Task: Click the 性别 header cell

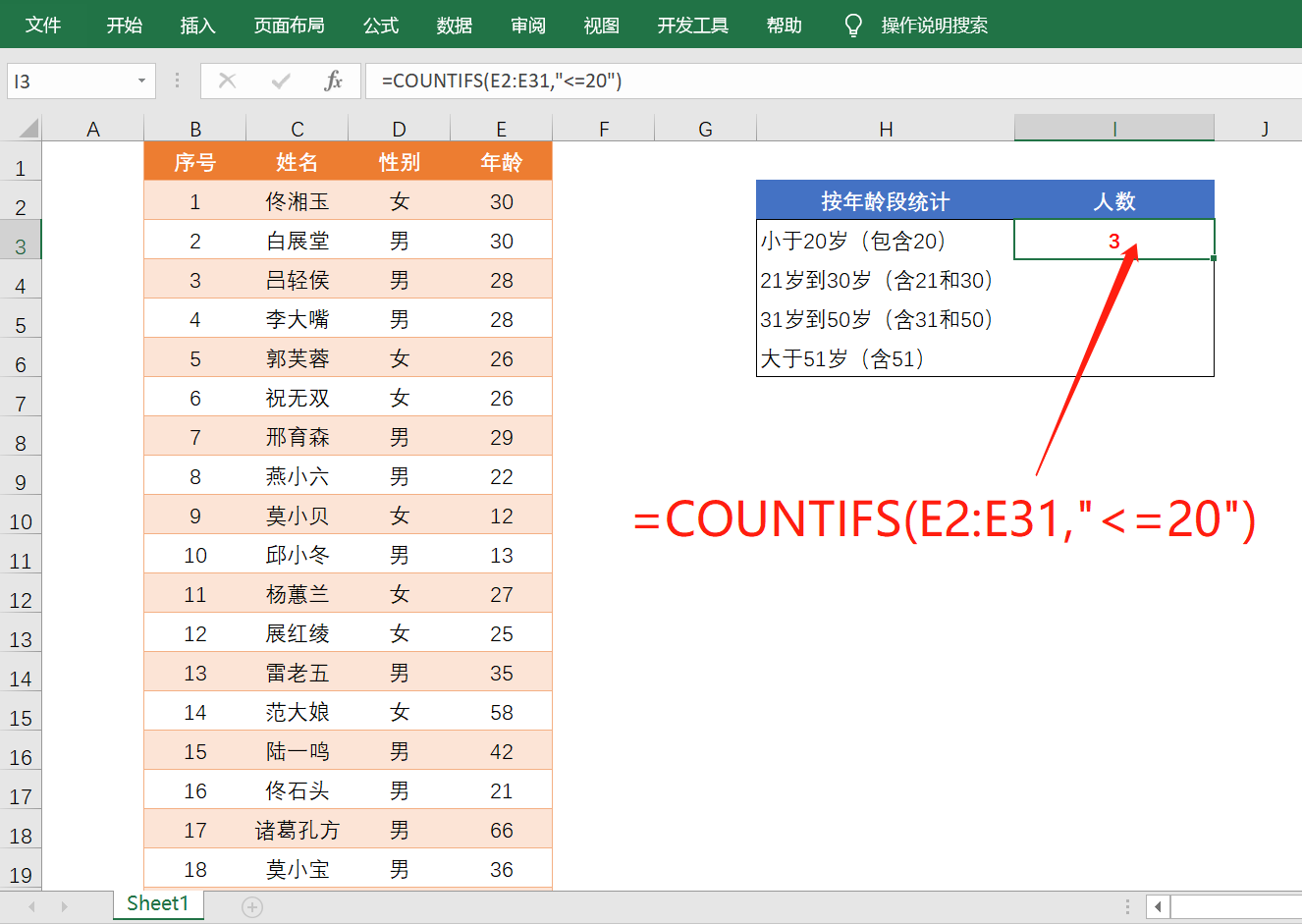Action: [x=400, y=161]
